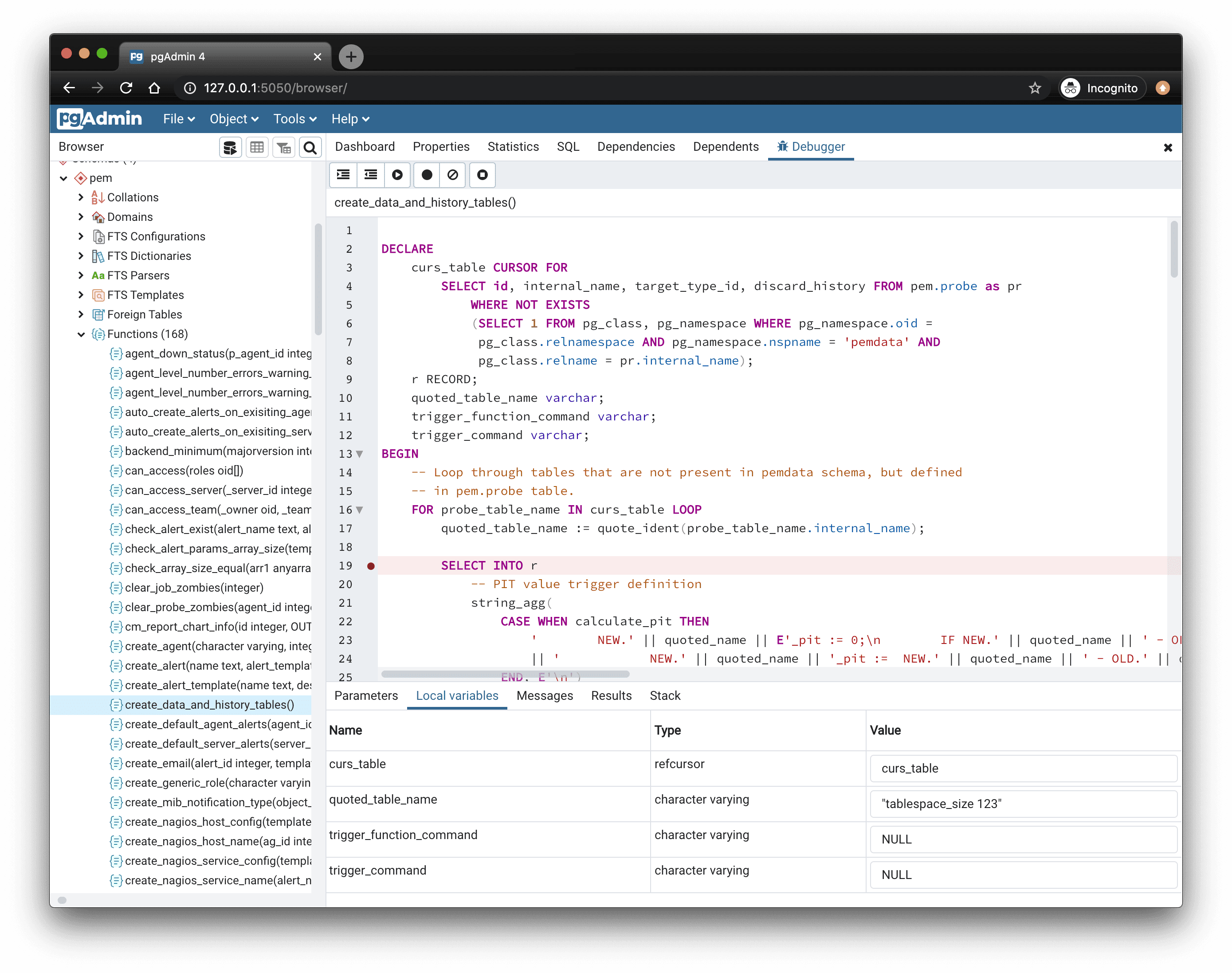Stop the debugging session via stop icon

tap(482, 175)
